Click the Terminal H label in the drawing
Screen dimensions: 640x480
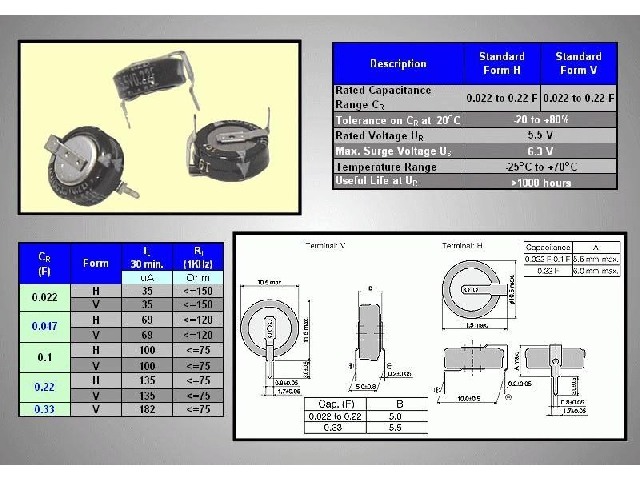[460, 245]
